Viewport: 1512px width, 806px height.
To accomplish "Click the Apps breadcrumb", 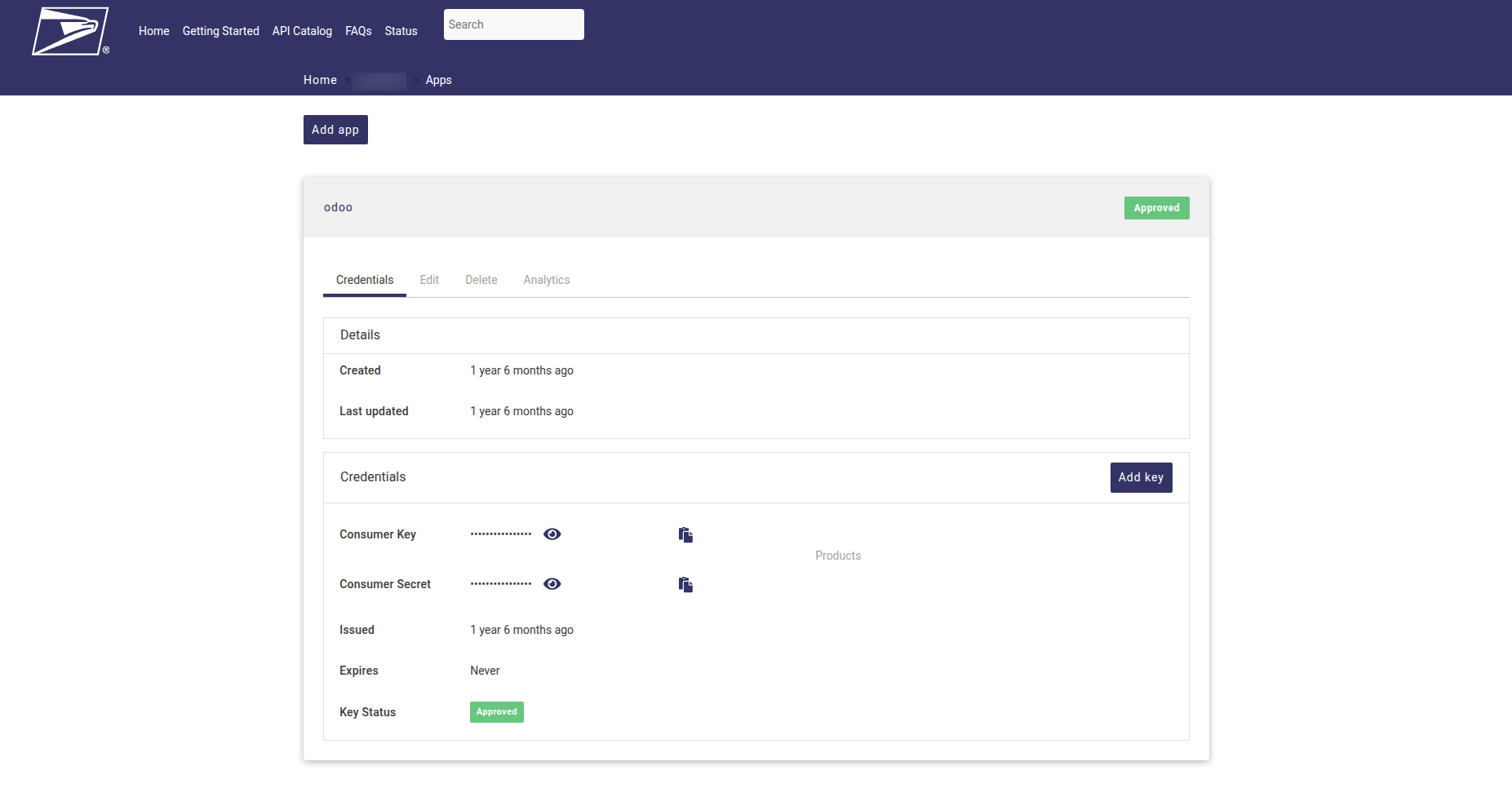I will click(x=438, y=80).
